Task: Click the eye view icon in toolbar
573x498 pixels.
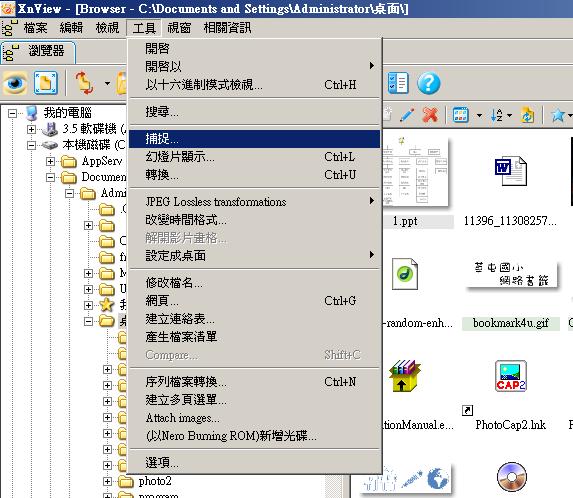Action: pyautogui.click(x=15, y=83)
